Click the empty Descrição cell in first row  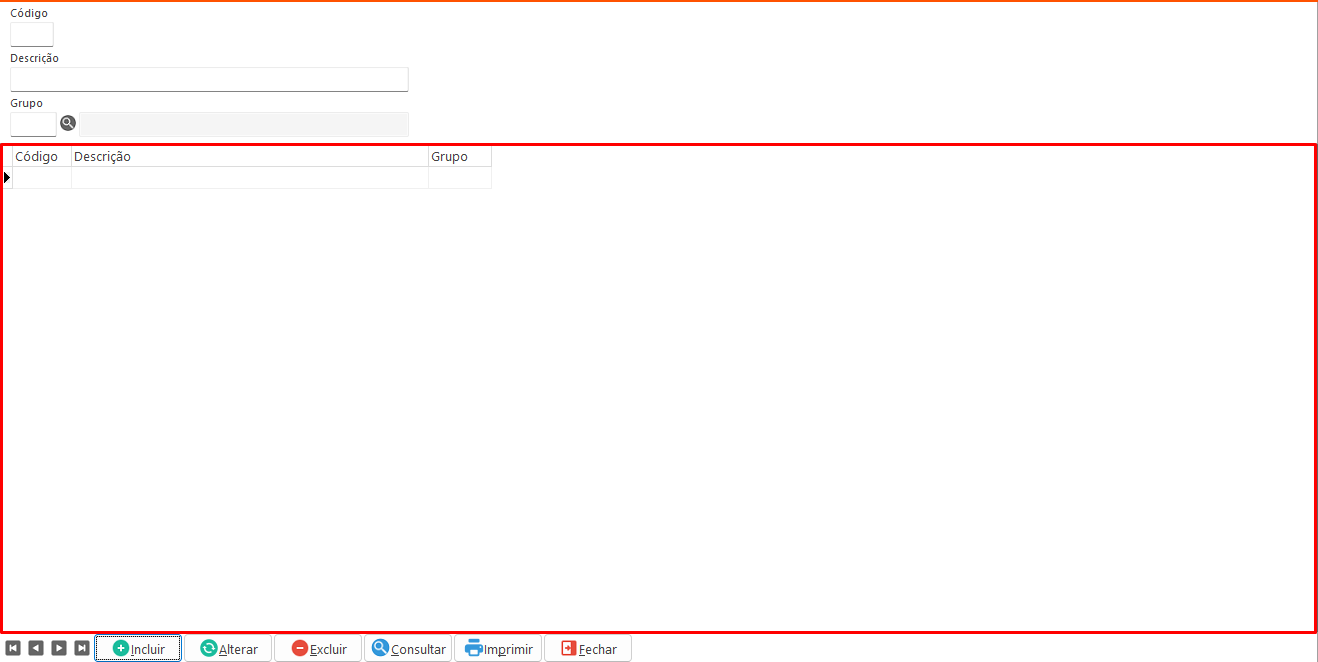[249, 177]
